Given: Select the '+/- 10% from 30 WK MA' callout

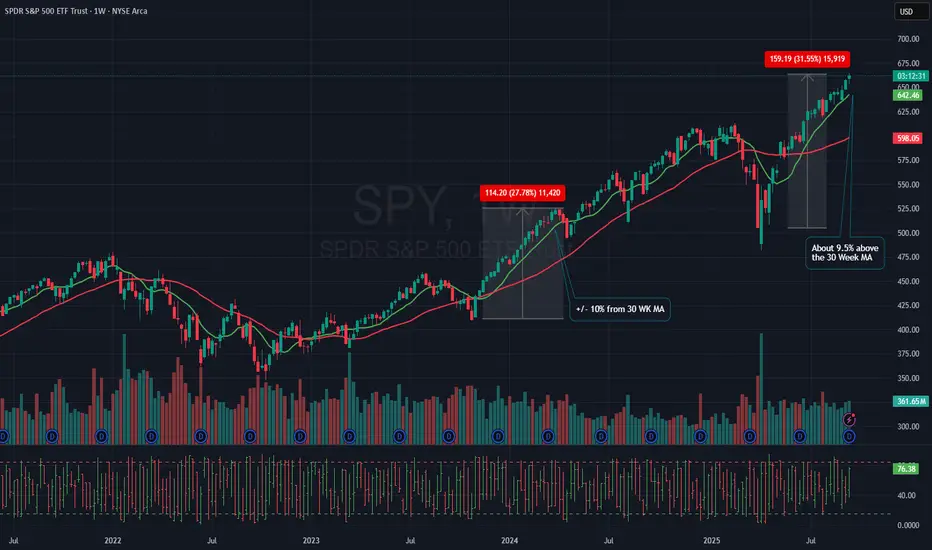Looking at the screenshot, I should pyautogui.click(x=620, y=309).
